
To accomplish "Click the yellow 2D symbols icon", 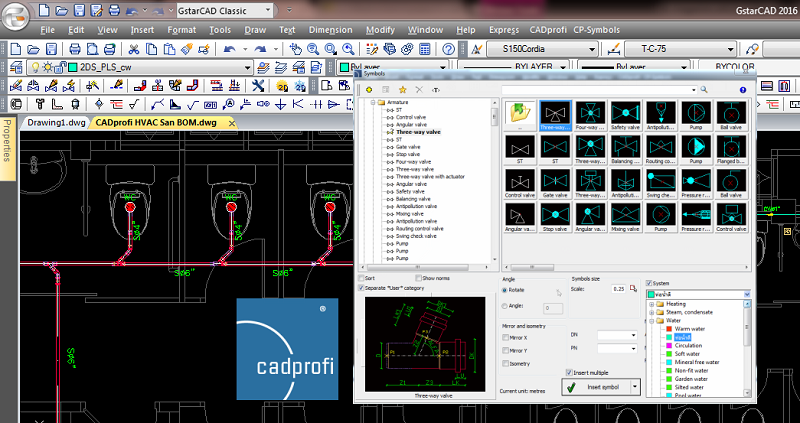I will [282, 85].
